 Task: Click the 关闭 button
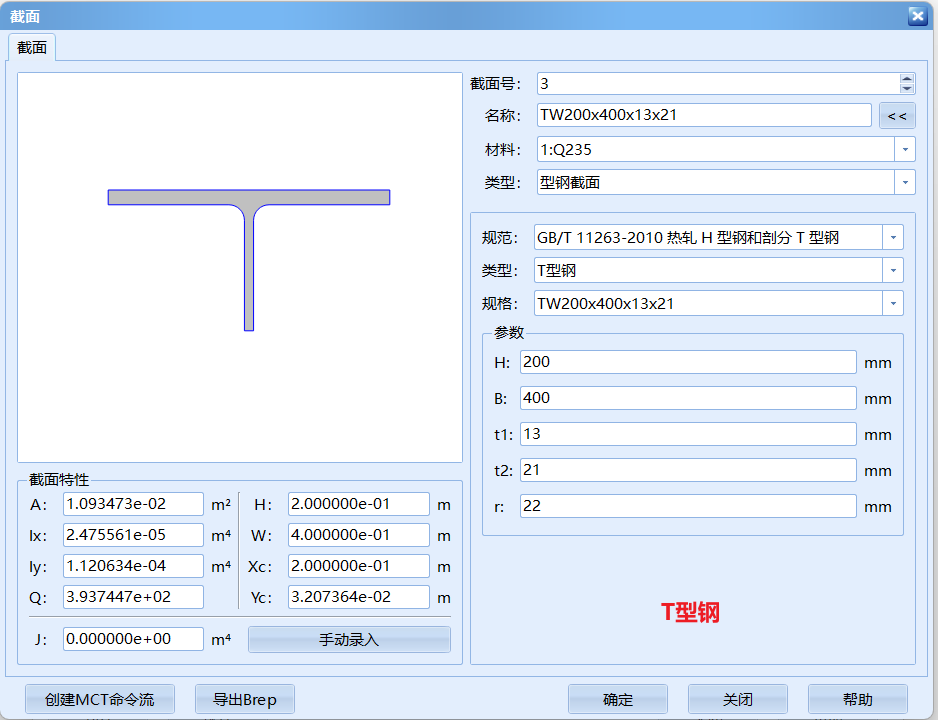click(737, 699)
